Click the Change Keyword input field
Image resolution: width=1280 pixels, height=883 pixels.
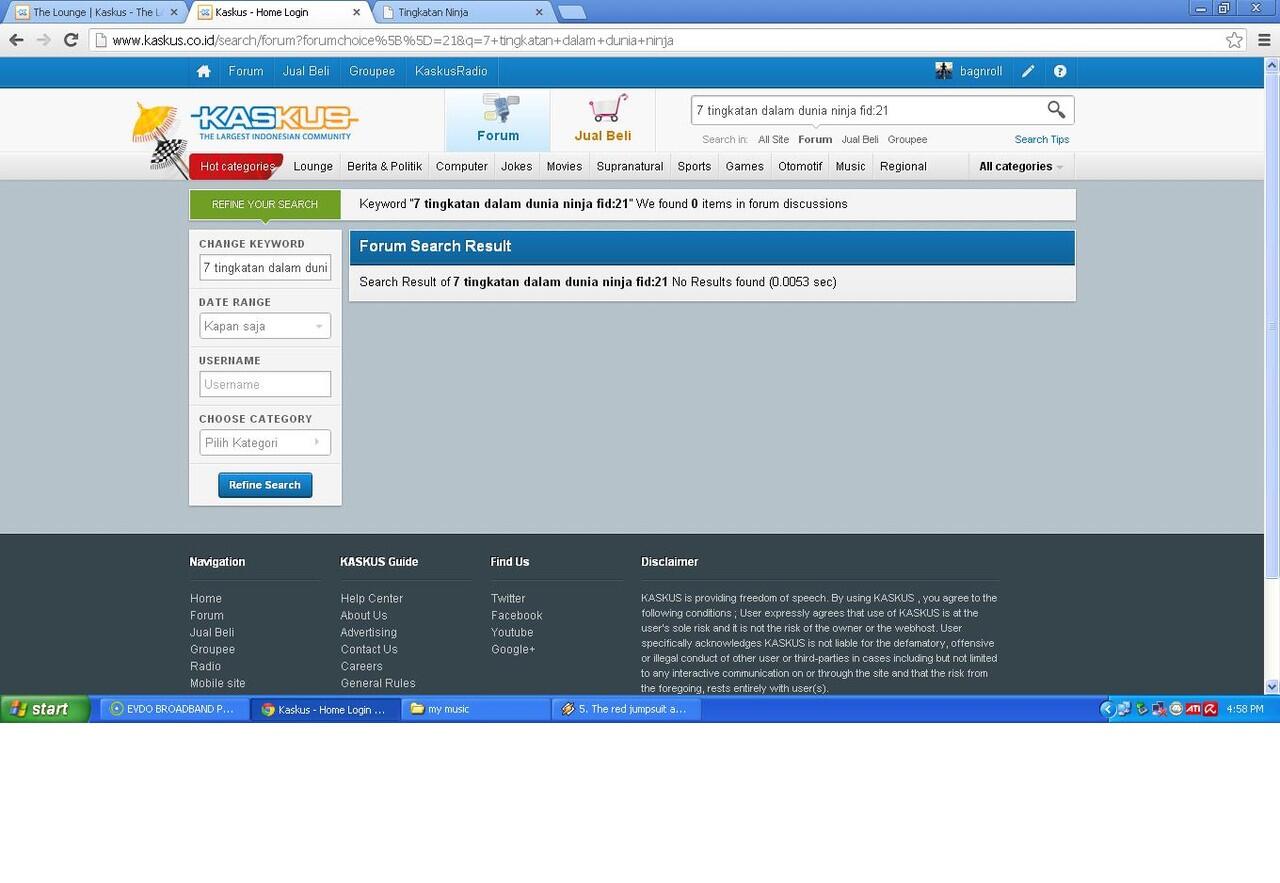(x=265, y=268)
